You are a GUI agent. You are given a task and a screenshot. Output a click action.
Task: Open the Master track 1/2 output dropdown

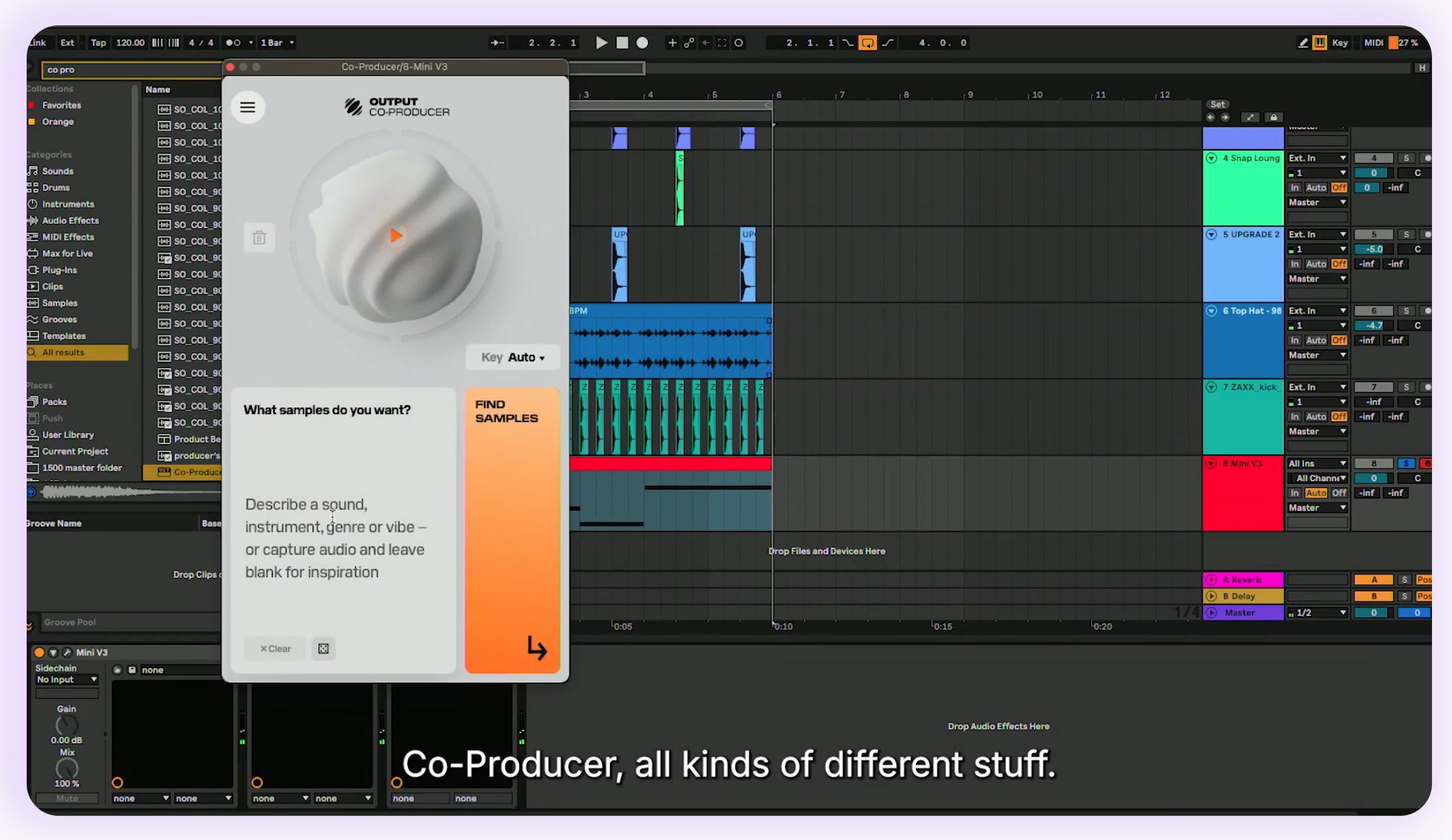[1317, 613]
